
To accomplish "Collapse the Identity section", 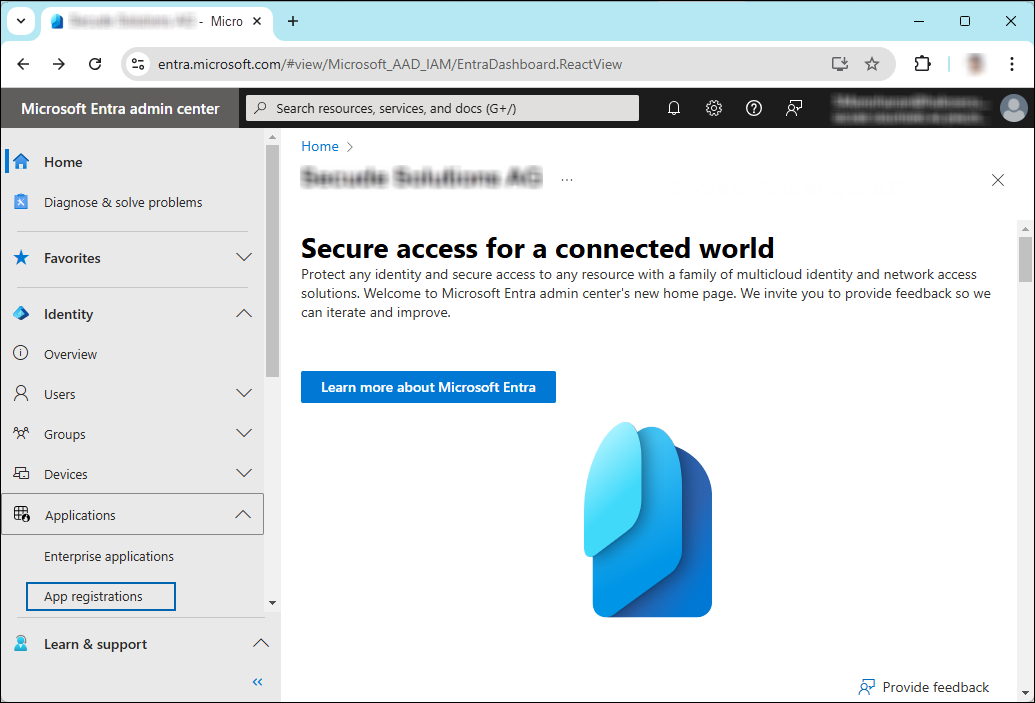I will pos(243,314).
